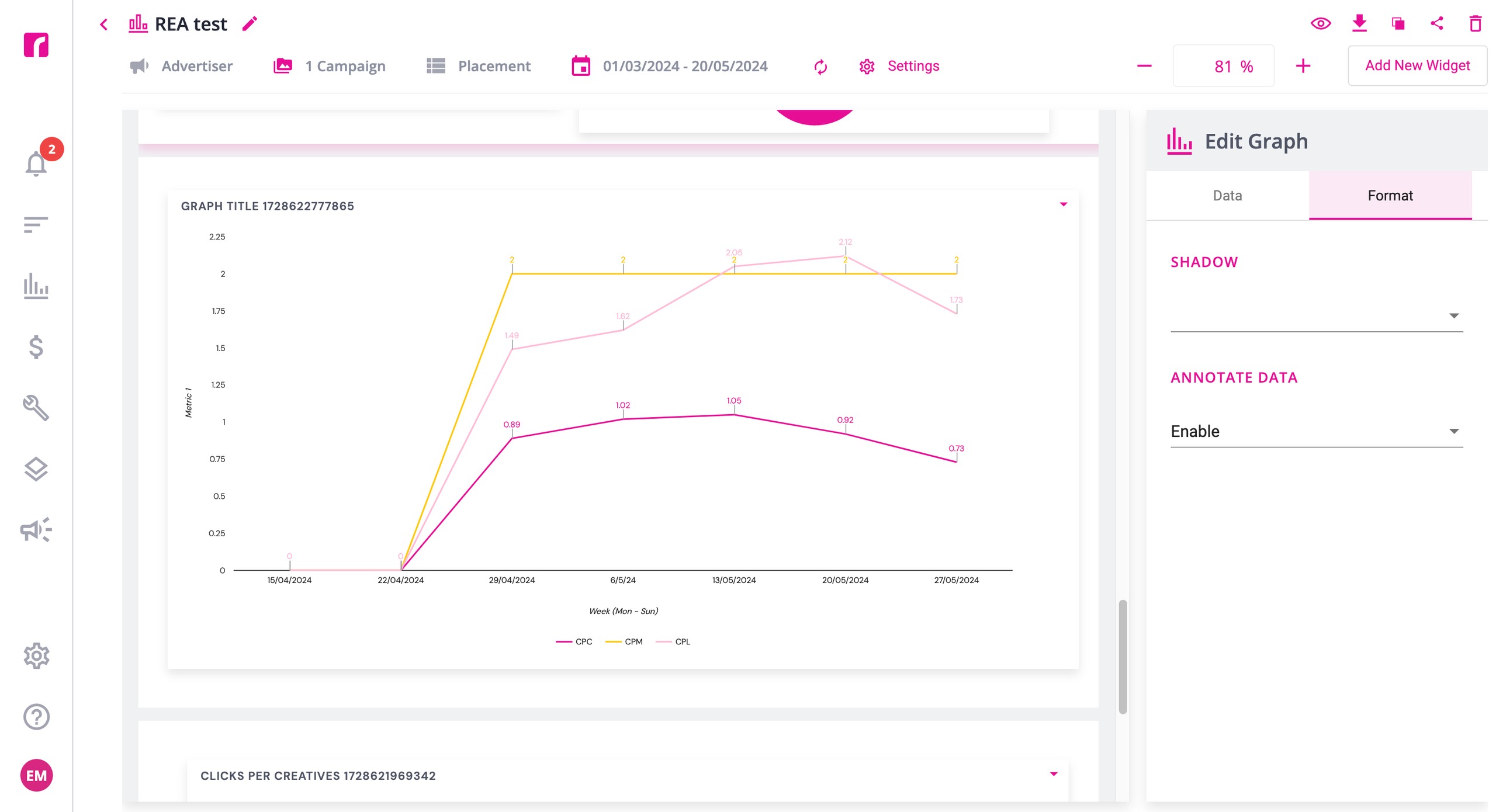Toggle the CPM legend entry
This screenshot has width=1496, height=812.
pos(624,641)
